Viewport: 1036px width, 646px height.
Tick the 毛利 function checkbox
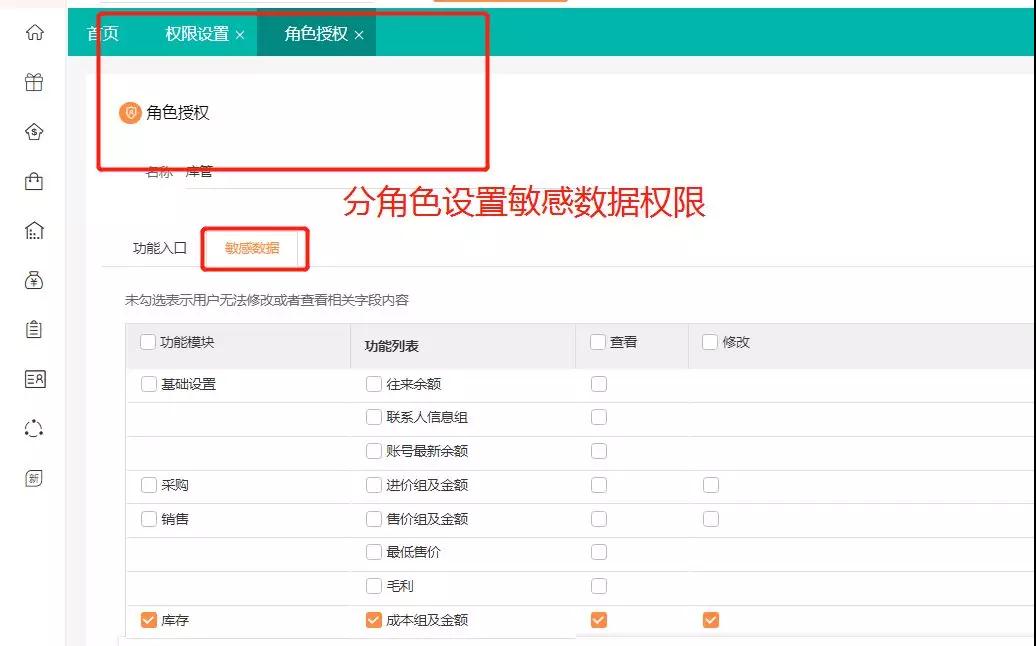[x=374, y=586]
